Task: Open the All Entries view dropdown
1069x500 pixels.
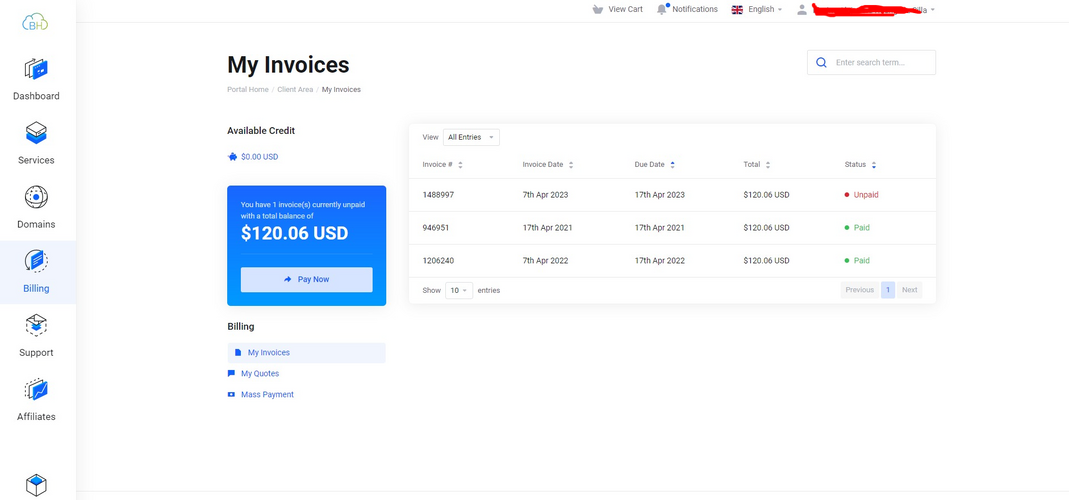Action: (x=471, y=137)
